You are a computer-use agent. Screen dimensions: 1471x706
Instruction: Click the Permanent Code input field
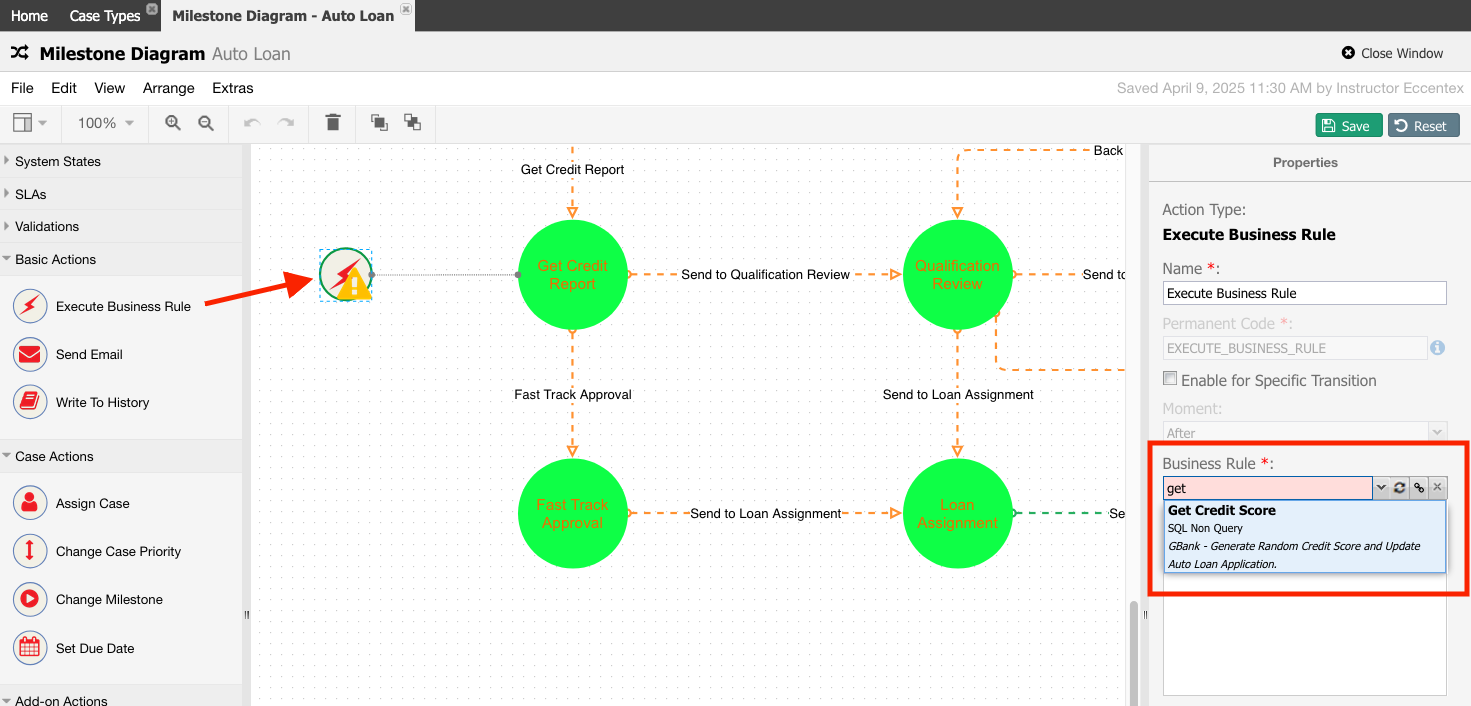tap(1295, 348)
